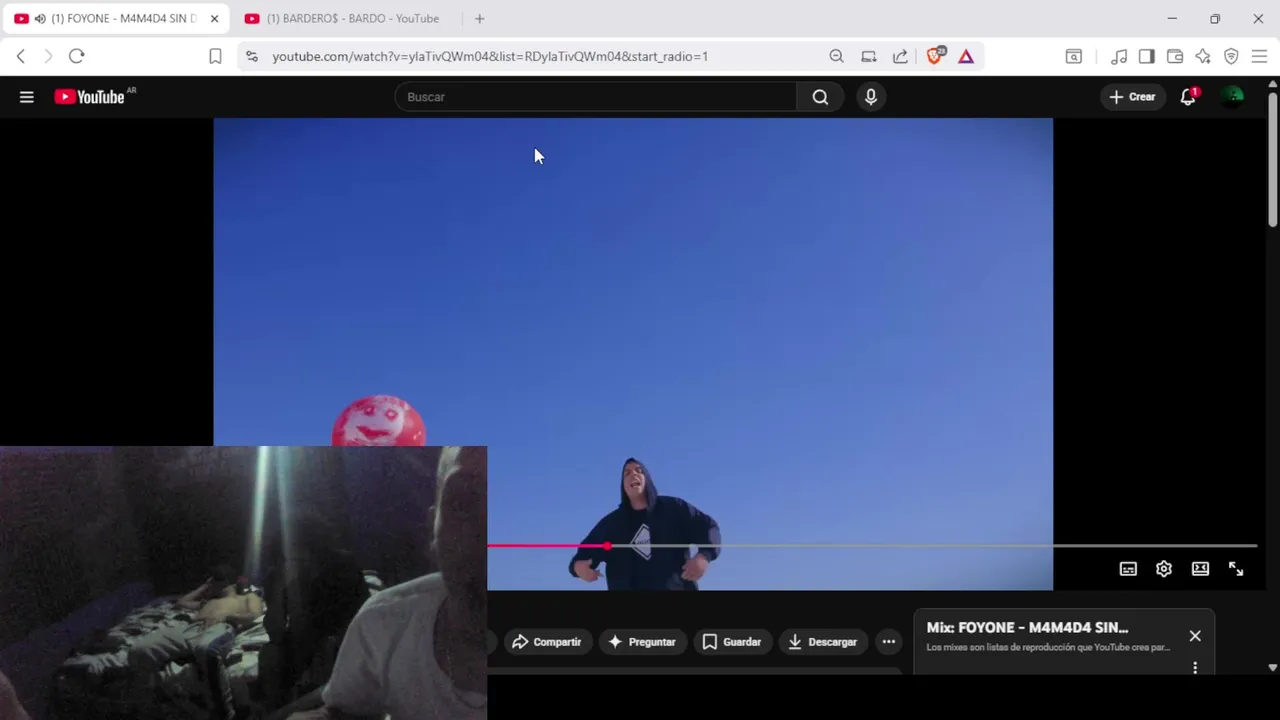Open the Crear button

pyautogui.click(x=1132, y=97)
